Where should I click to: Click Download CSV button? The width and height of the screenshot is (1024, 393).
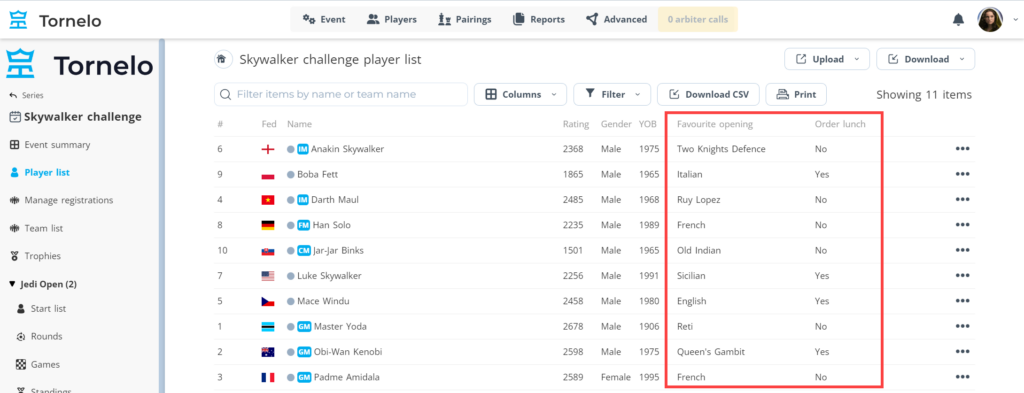point(708,95)
